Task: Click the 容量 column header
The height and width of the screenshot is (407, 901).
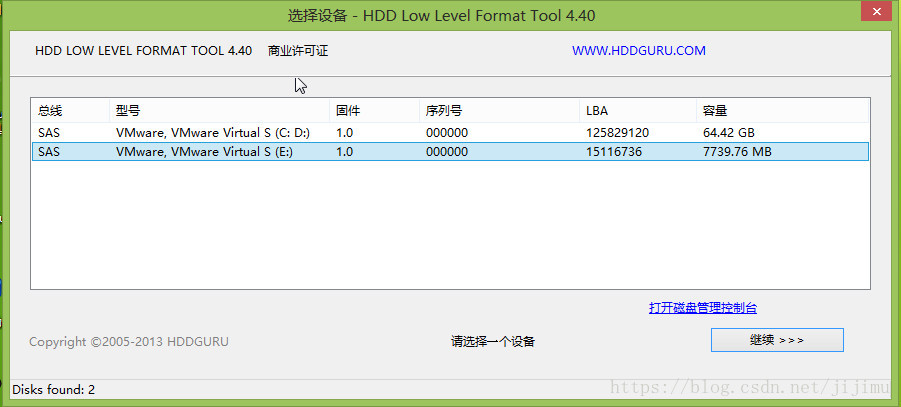Action: coord(782,110)
